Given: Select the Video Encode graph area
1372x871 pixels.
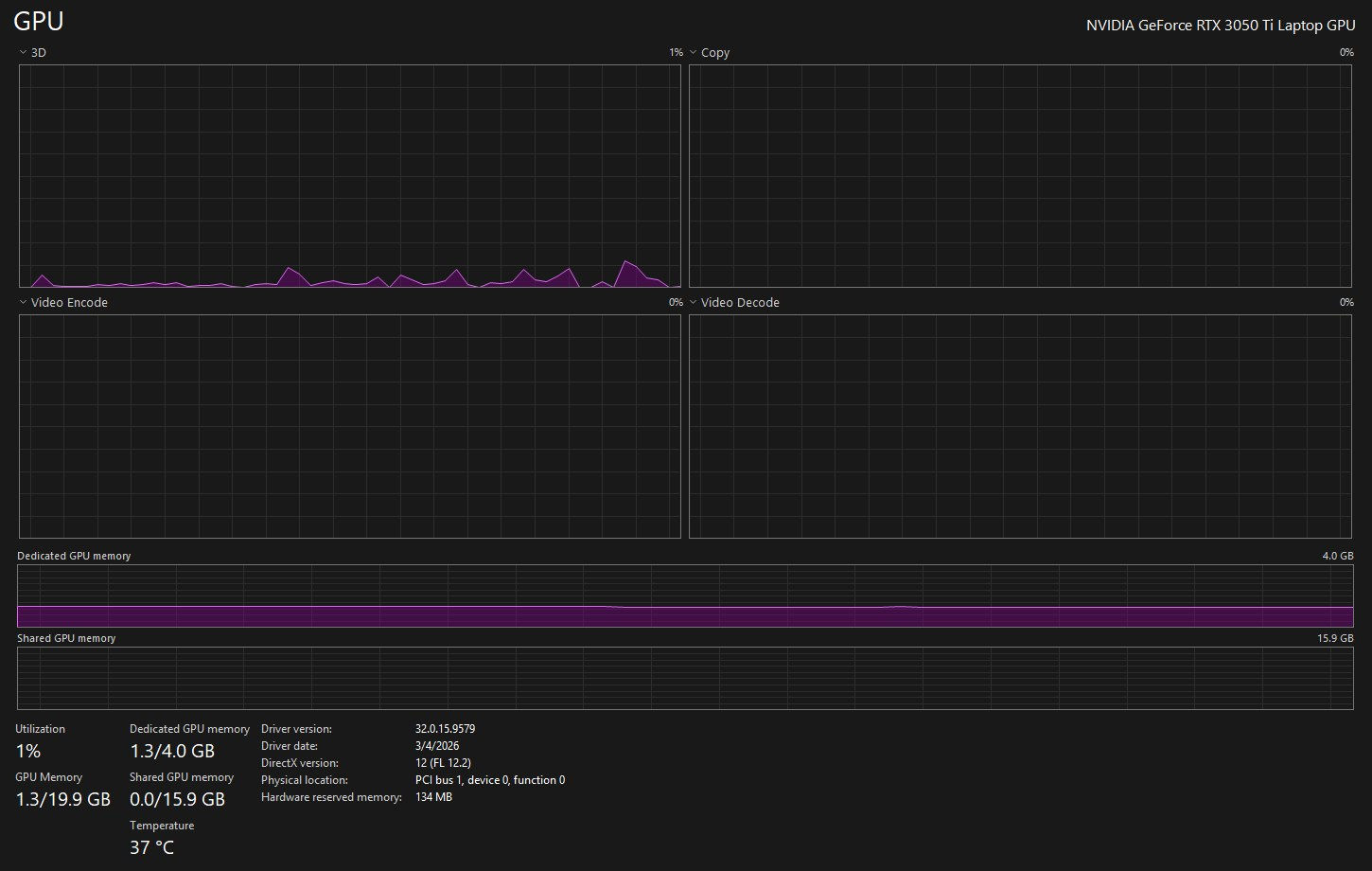Looking at the screenshot, I should 349,426.
